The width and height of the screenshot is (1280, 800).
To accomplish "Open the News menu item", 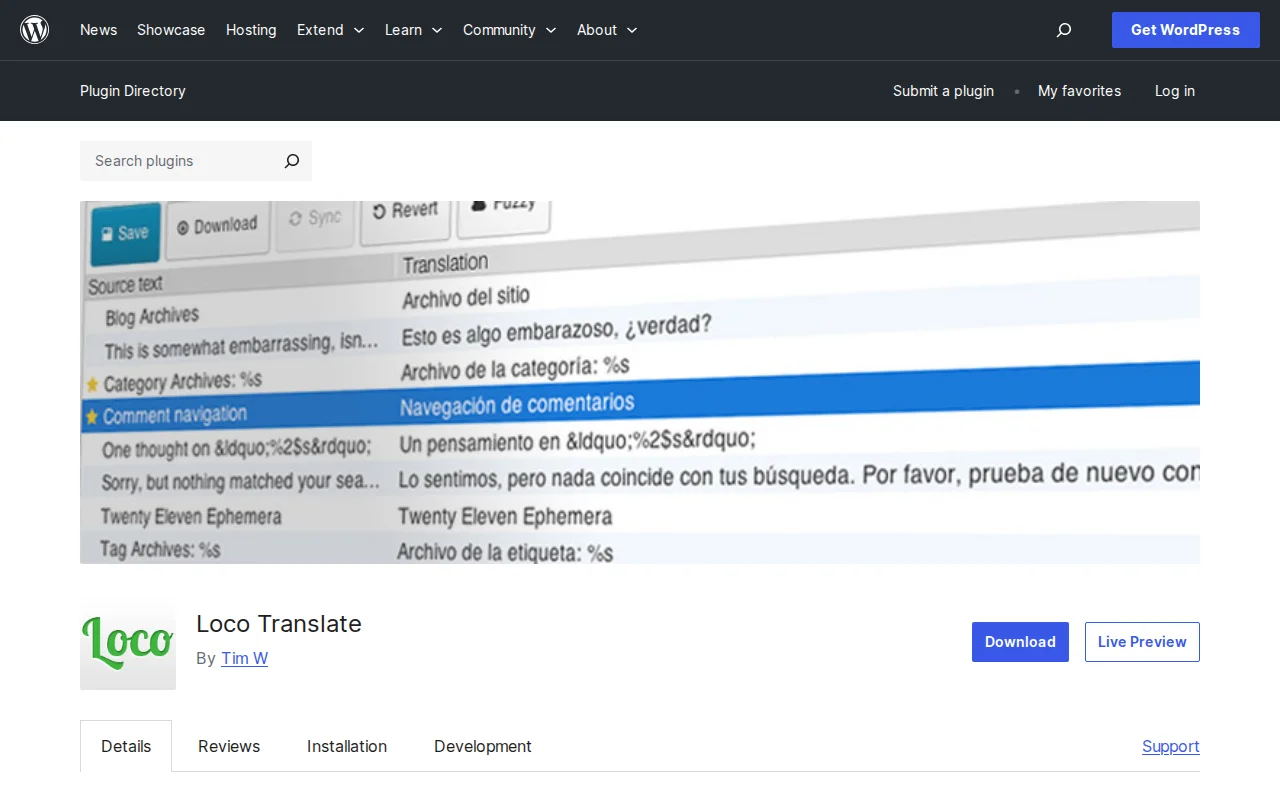I will click(x=98, y=30).
